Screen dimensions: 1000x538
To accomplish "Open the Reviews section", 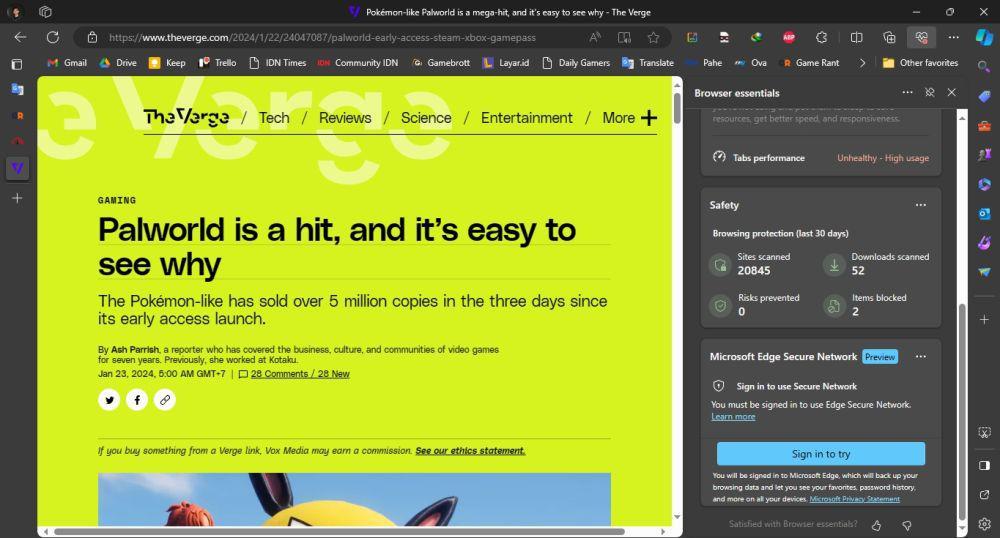I will pos(345,118).
